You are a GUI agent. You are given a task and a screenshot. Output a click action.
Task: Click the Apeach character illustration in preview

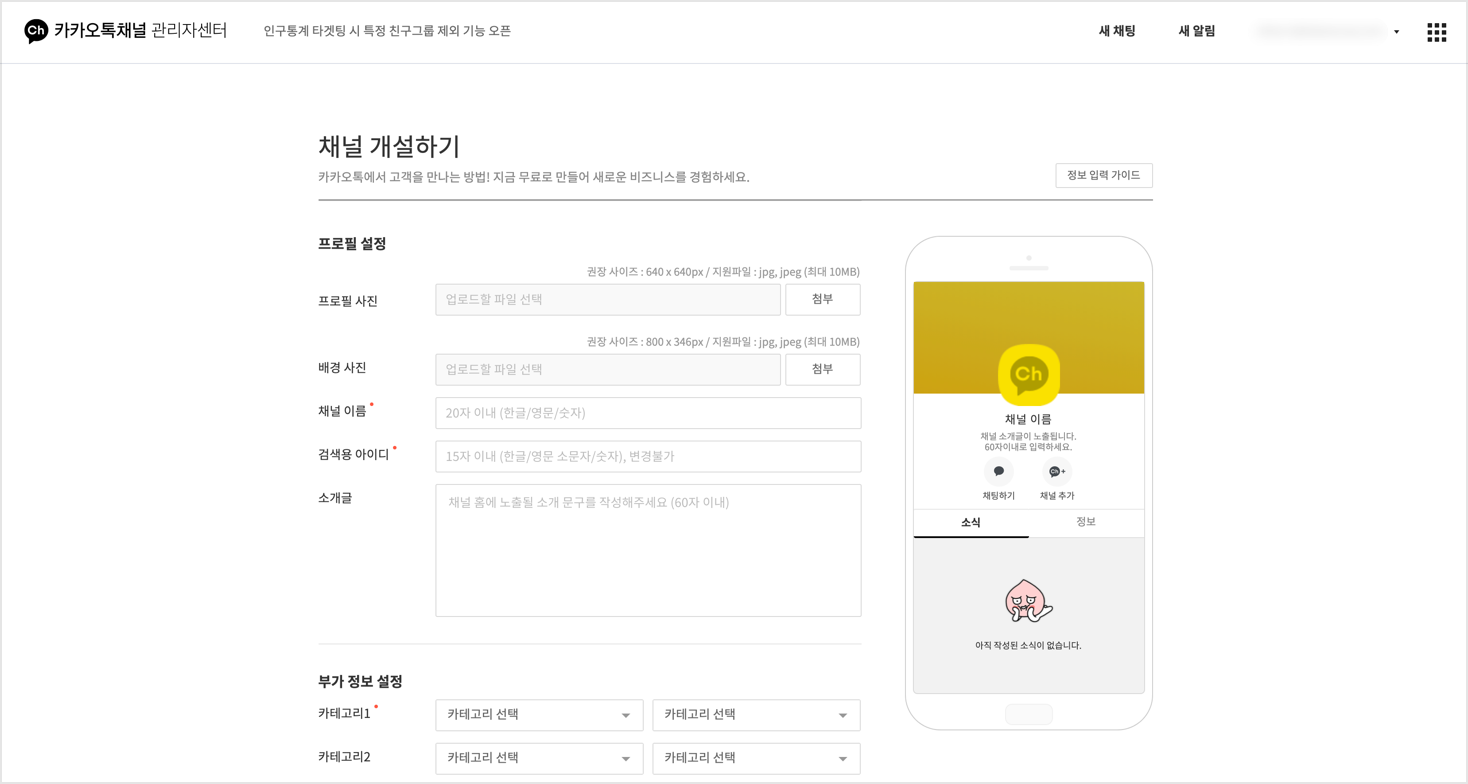[1028, 601]
